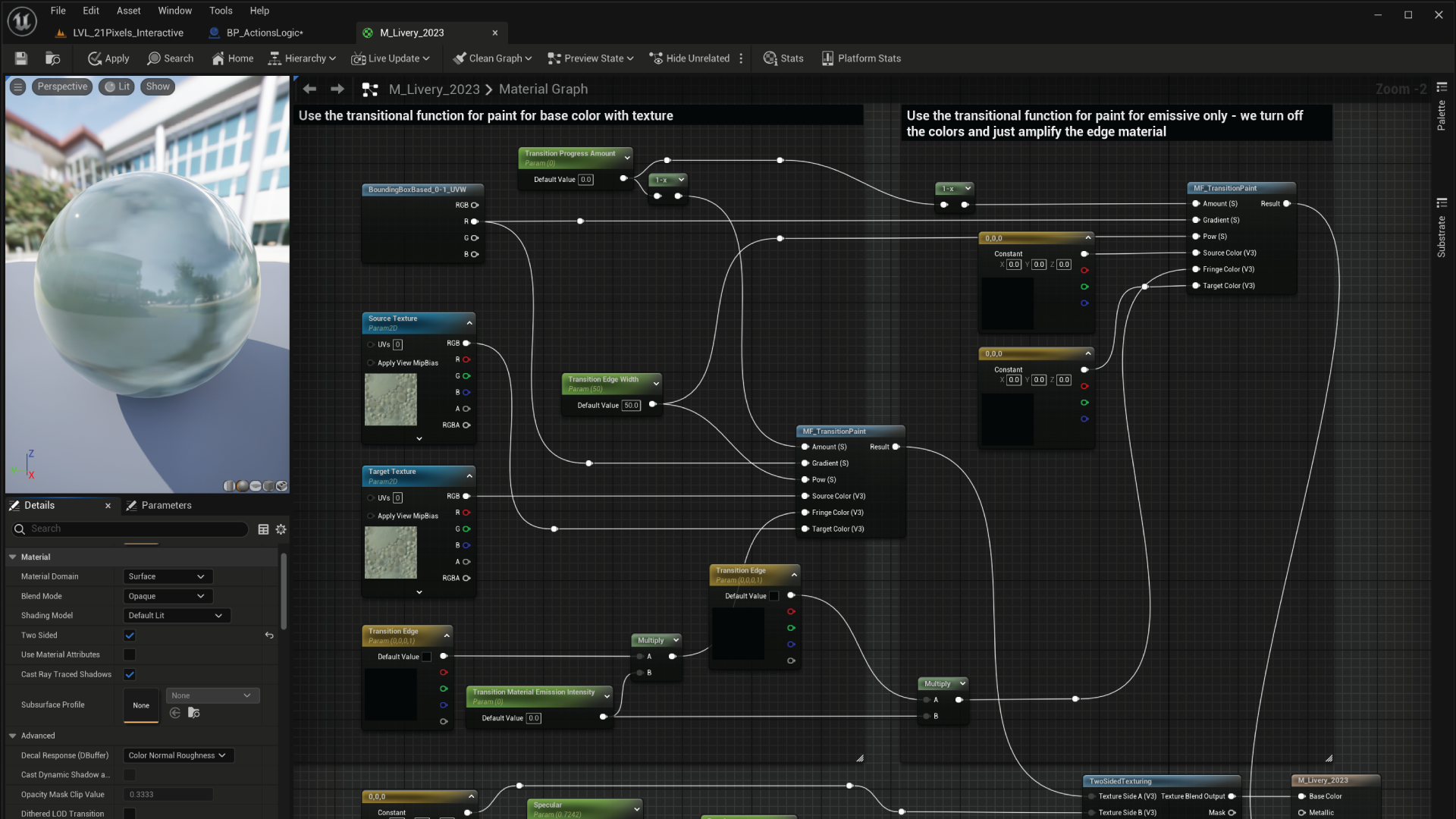
Task: Navigate back in the material graph
Action: point(309,89)
